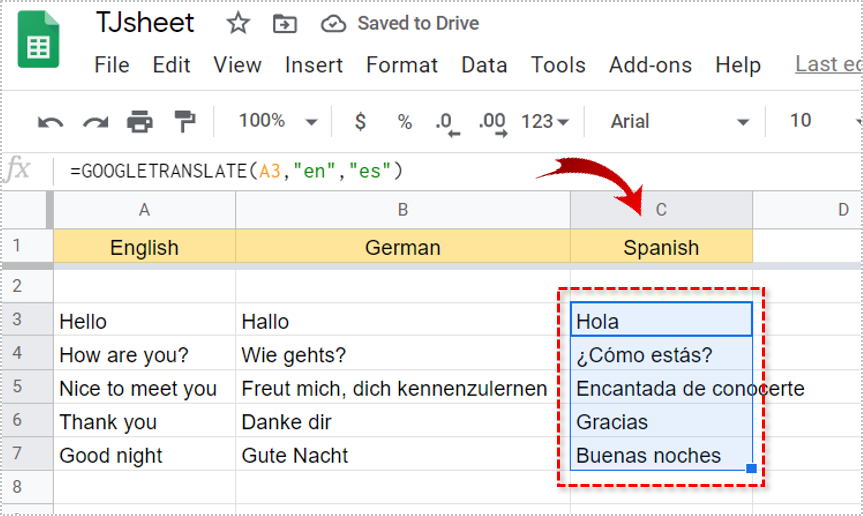The width and height of the screenshot is (863, 516).
Task: Increase decimal places
Action: 493,124
